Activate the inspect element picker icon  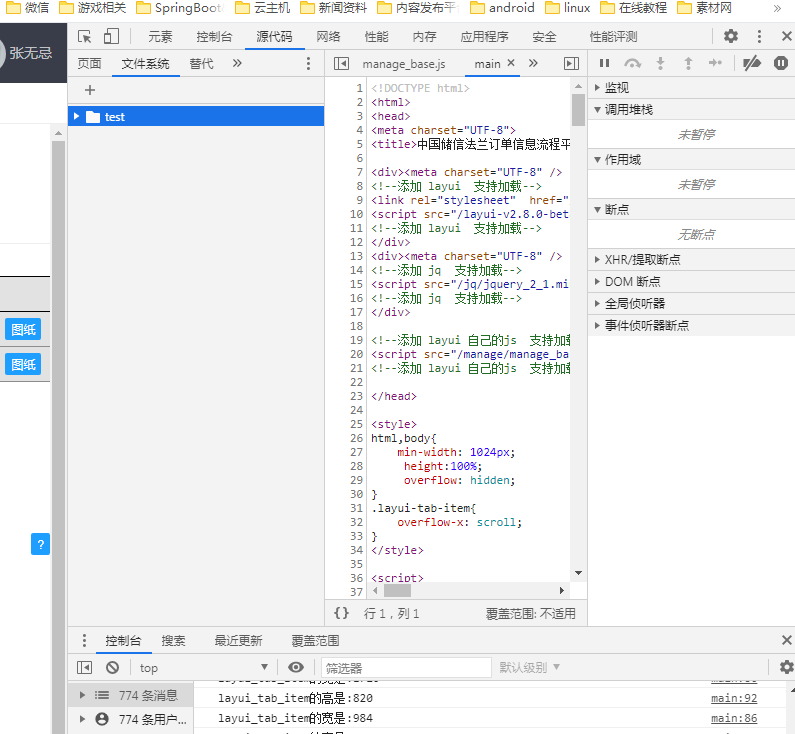[x=84, y=36]
